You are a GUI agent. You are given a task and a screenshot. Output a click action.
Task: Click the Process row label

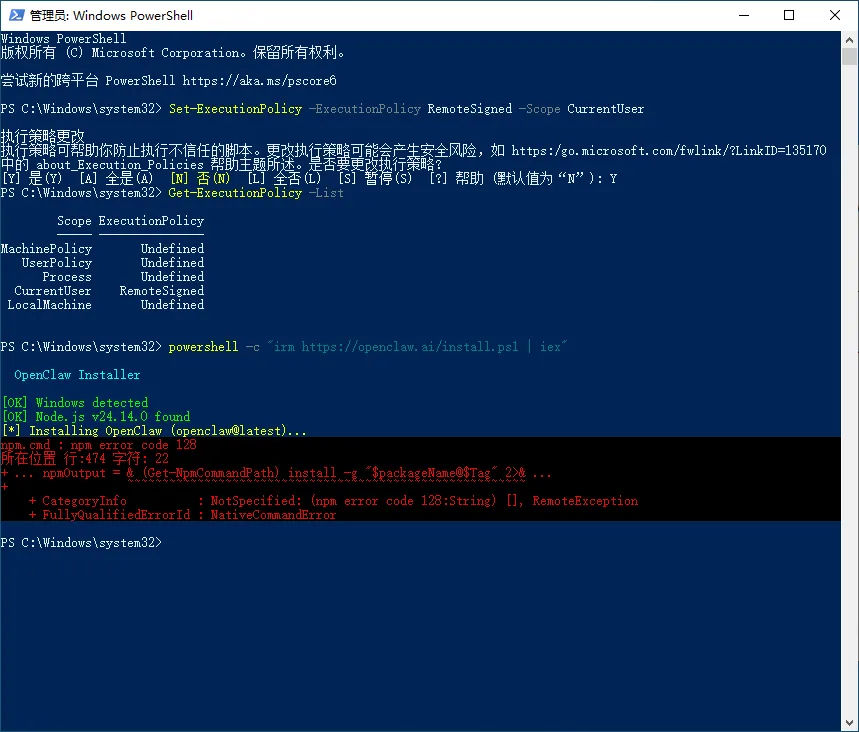[67, 277]
